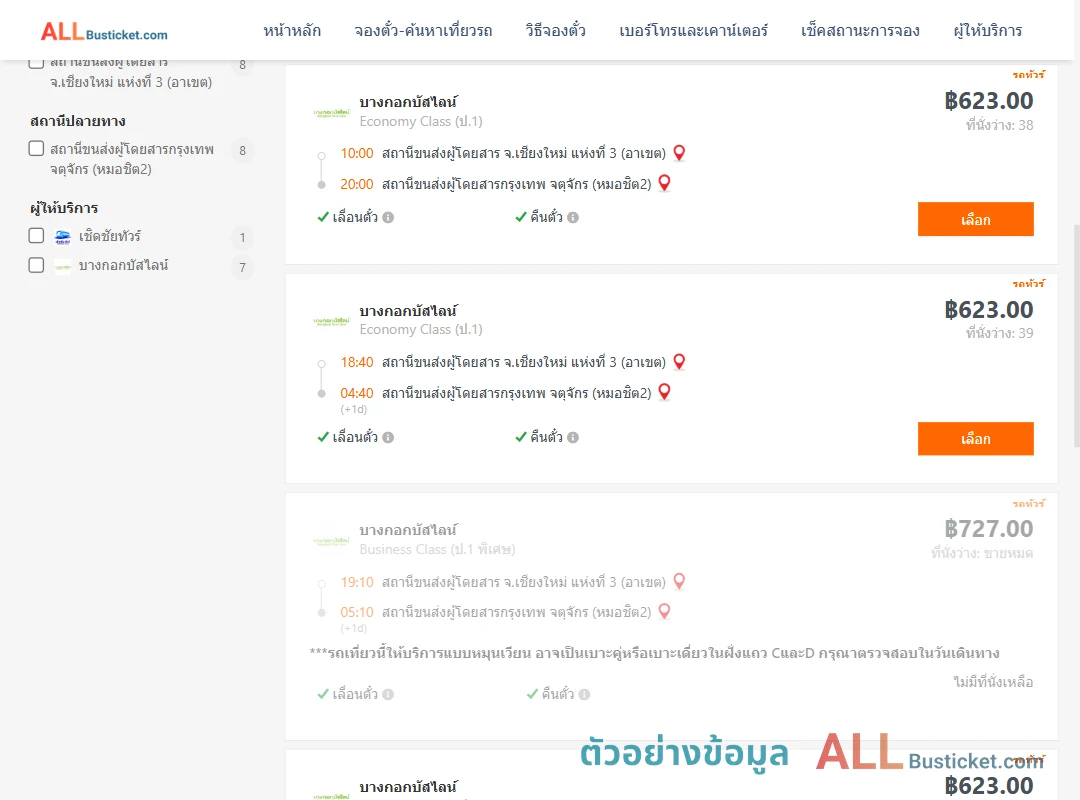Show คืนตั๋ว info icon on 19:10 trip
1080x800 pixels.
584,695
